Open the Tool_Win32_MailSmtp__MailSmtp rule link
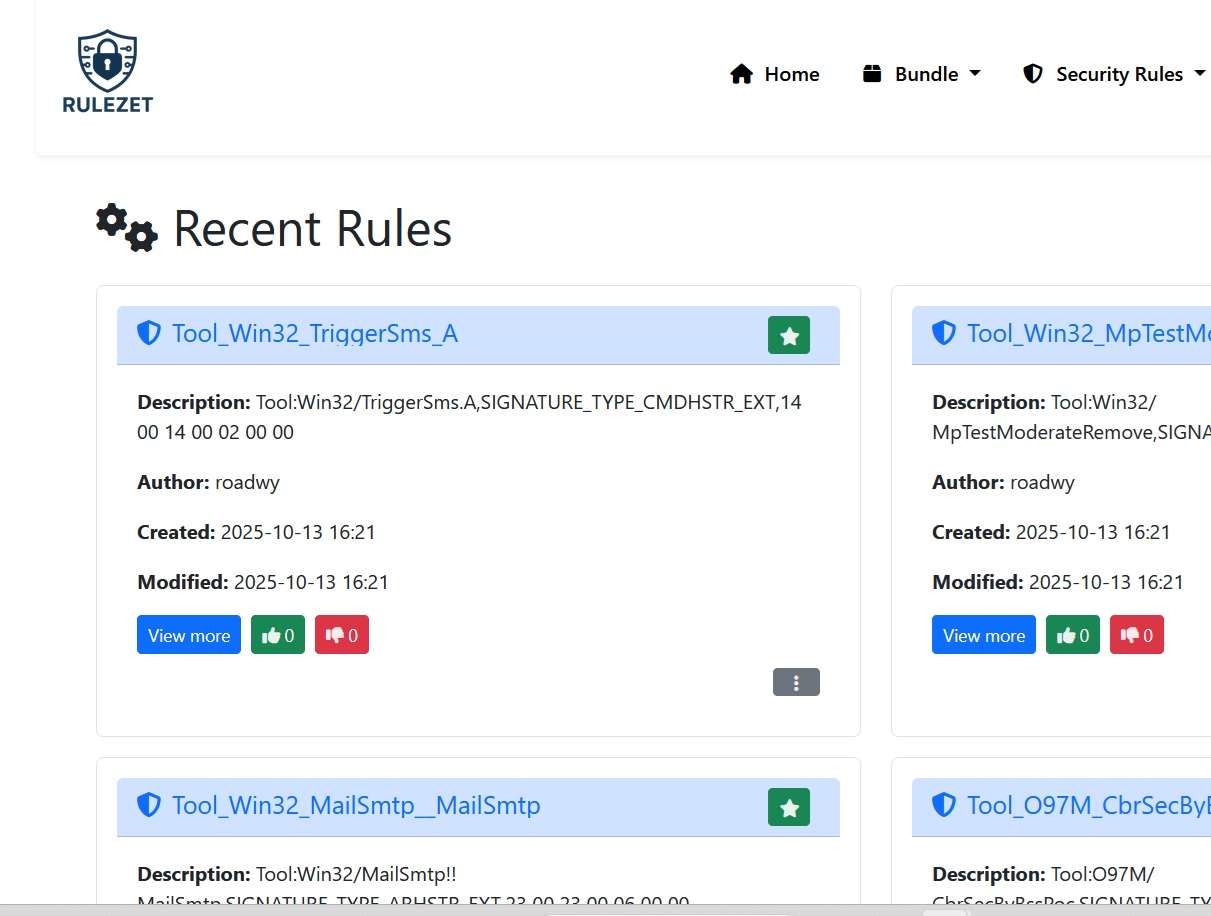1211x916 pixels. [x=356, y=806]
